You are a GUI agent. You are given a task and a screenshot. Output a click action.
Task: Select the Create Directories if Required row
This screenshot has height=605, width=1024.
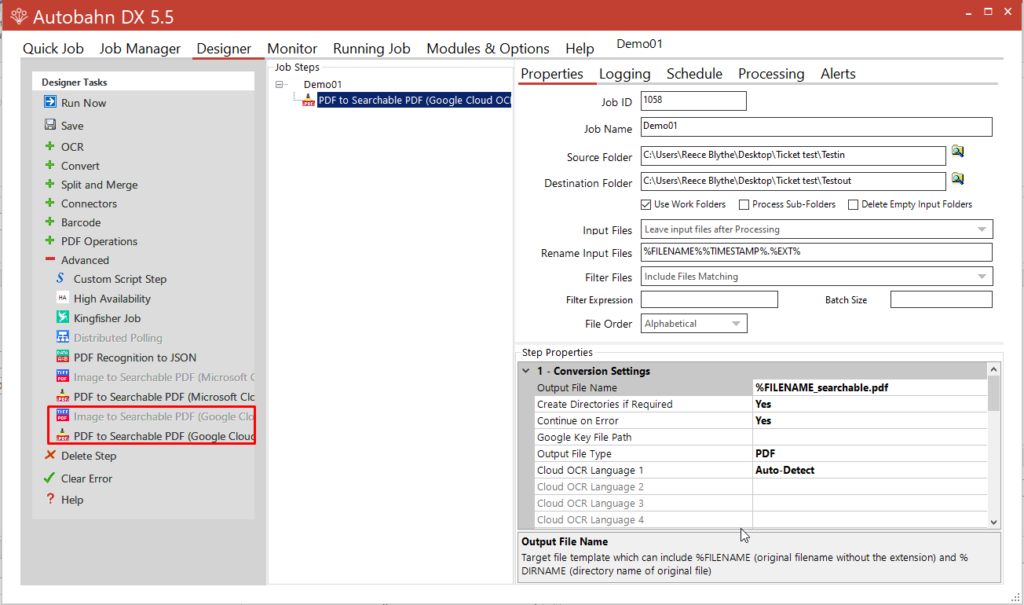point(761,404)
